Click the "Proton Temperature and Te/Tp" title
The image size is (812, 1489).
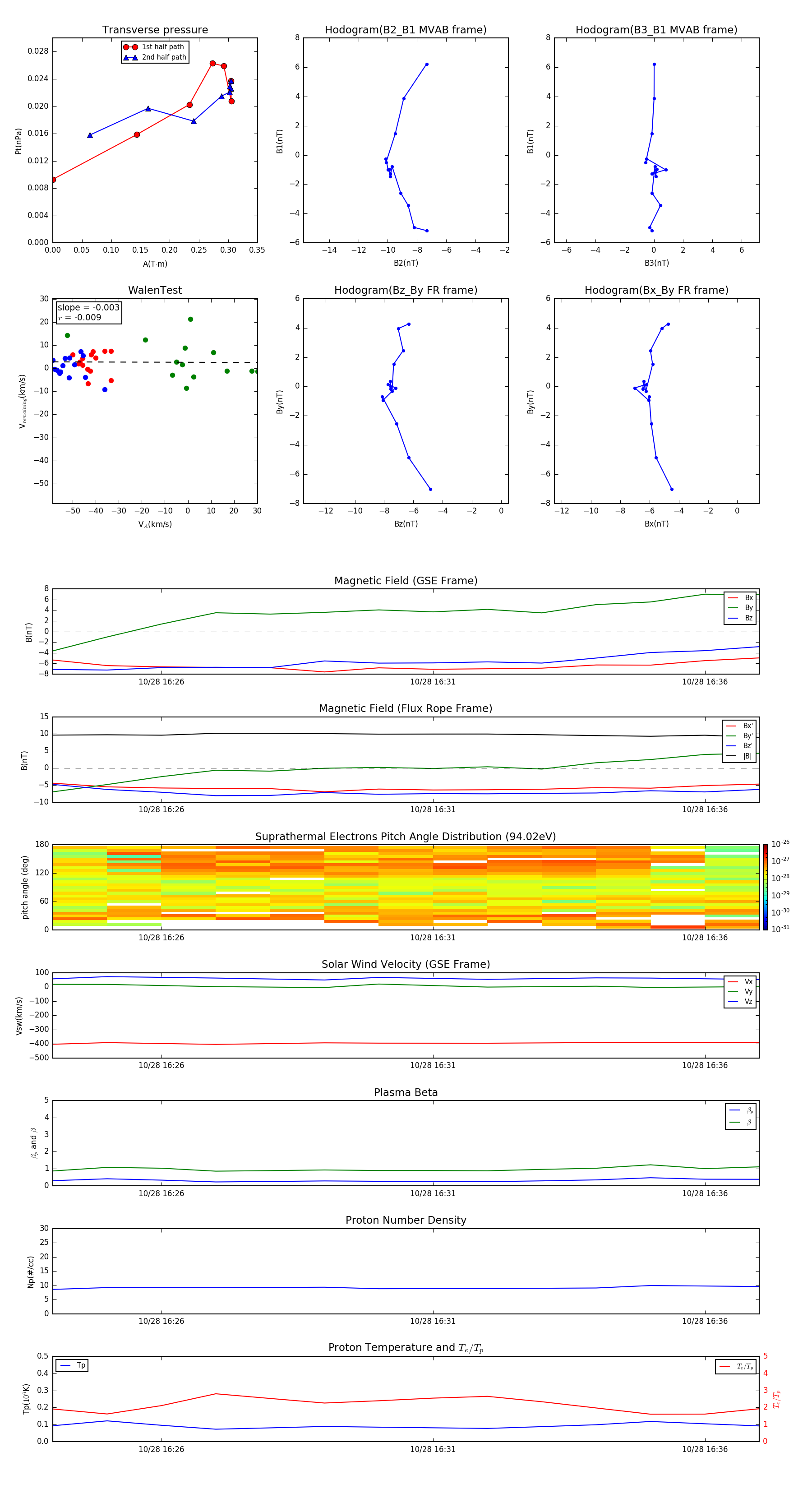tap(406, 1348)
